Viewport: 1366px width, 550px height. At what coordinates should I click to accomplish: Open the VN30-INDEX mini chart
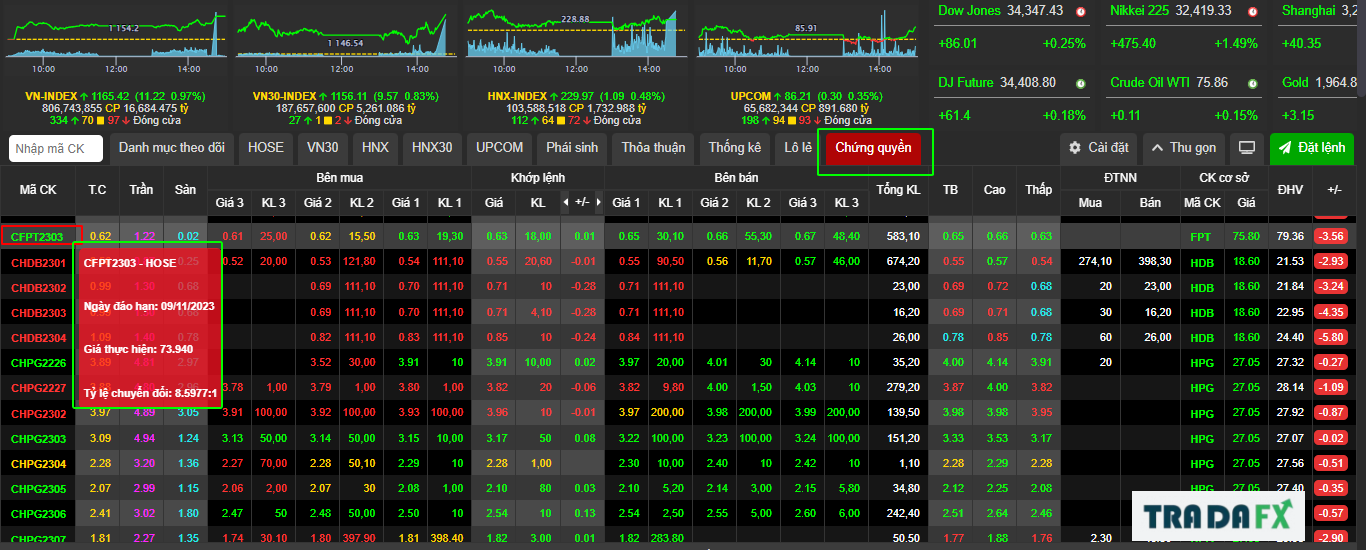(x=344, y=38)
